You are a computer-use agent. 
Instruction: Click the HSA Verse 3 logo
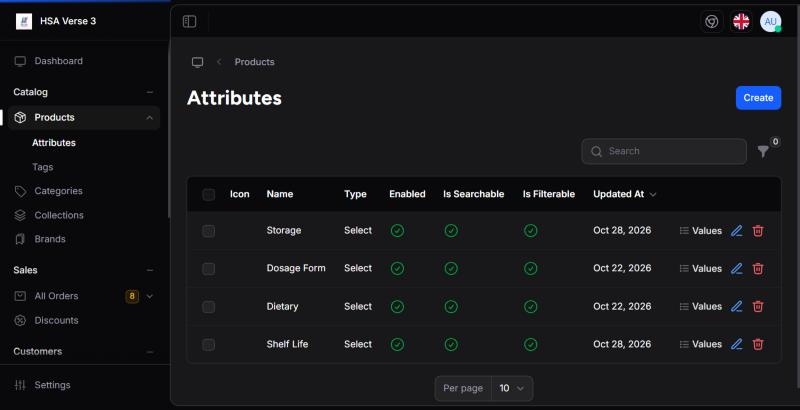click(24, 21)
